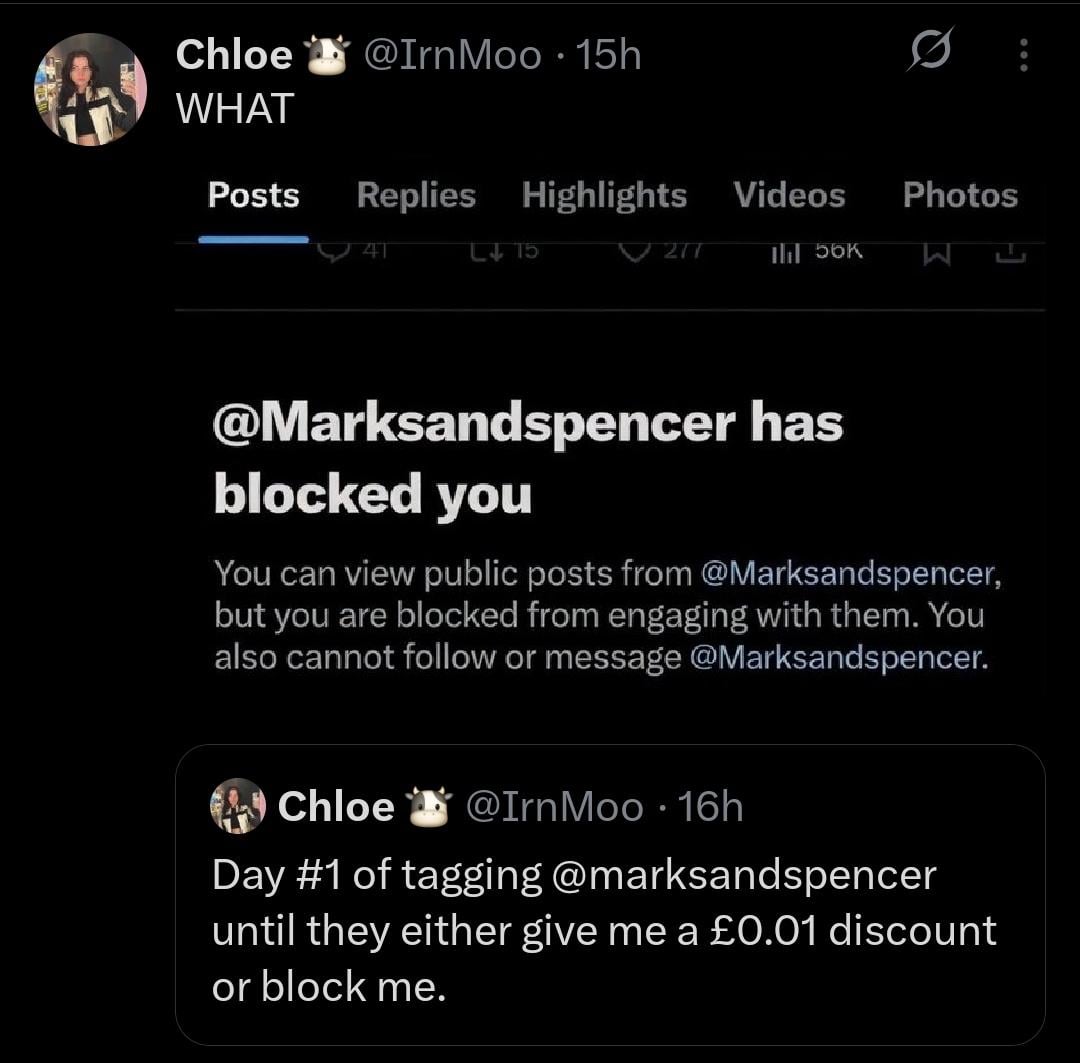Click the @marksandspencer mention in quoted post
Screen dimensions: 1080x1063
pyautogui.click(x=743, y=875)
